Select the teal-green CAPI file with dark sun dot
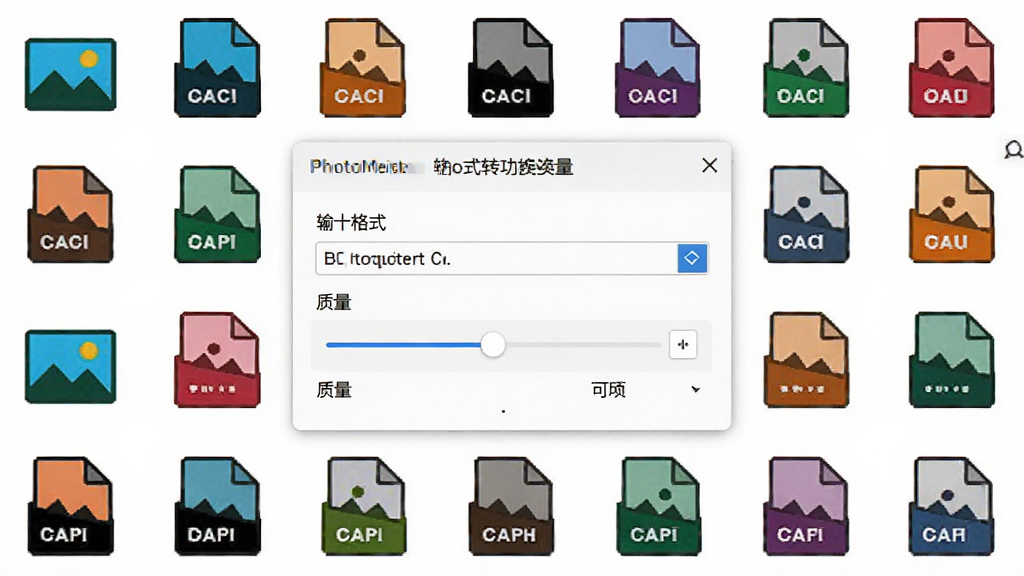Image resolution: width=1024 pixels, height=576 pixels. click(x=658, y=506)
